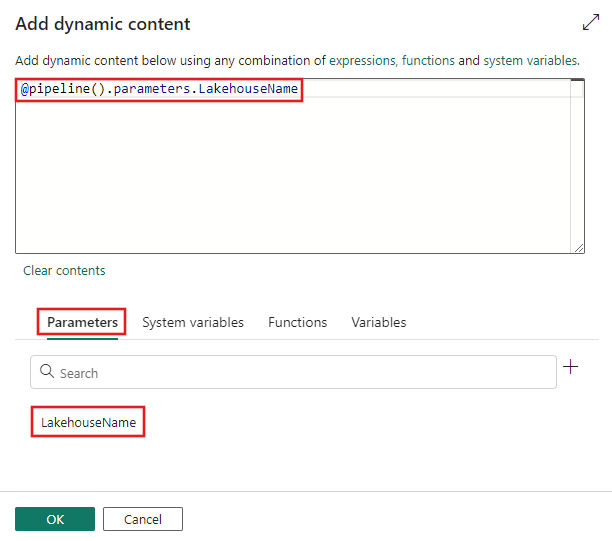
Task: Click the expression editor's vertical scrollbar
Action: point(577,160)
